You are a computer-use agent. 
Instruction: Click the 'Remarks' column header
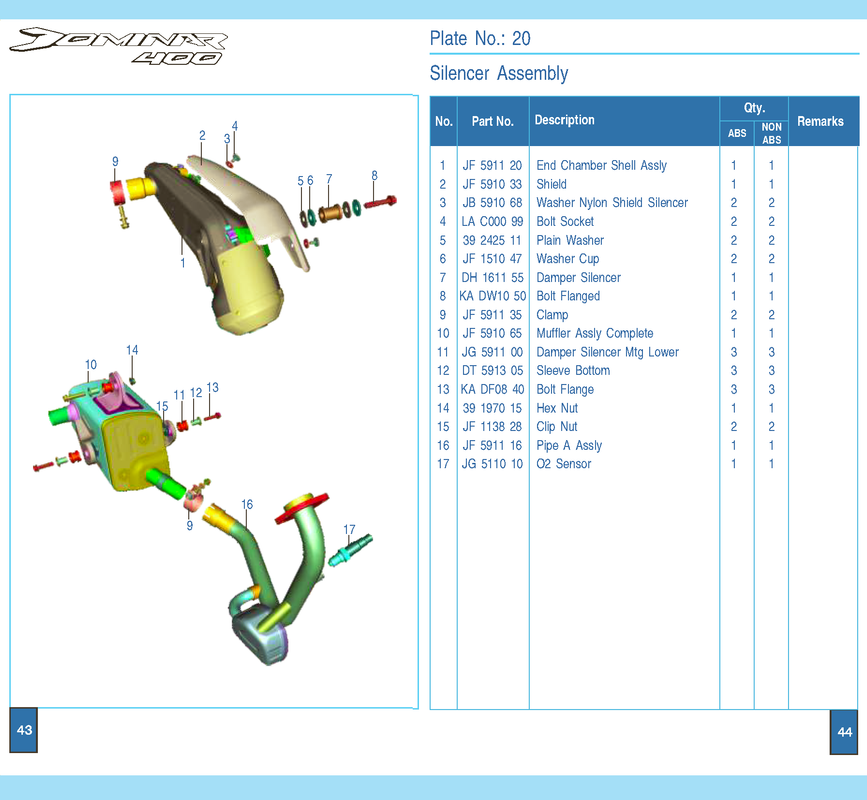pyautogui.click(x=820, y=121)
